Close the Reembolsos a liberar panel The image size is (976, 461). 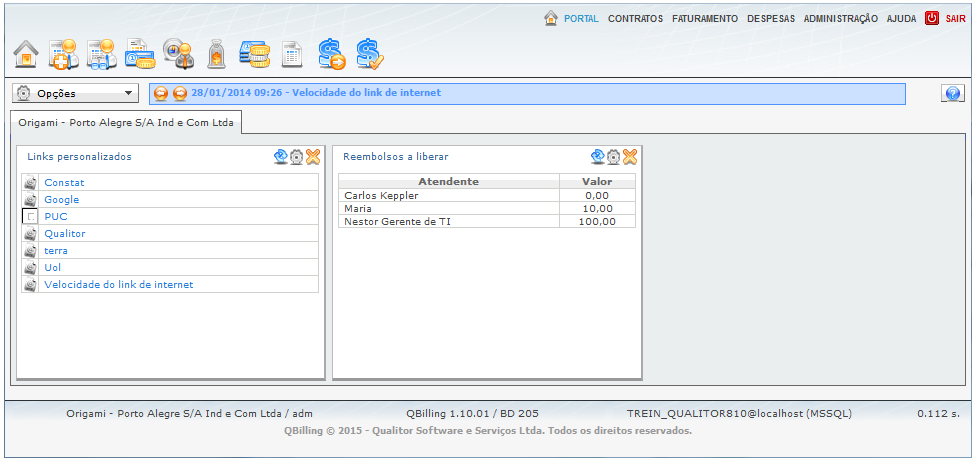pyautogui.click(x=630, y=156)
